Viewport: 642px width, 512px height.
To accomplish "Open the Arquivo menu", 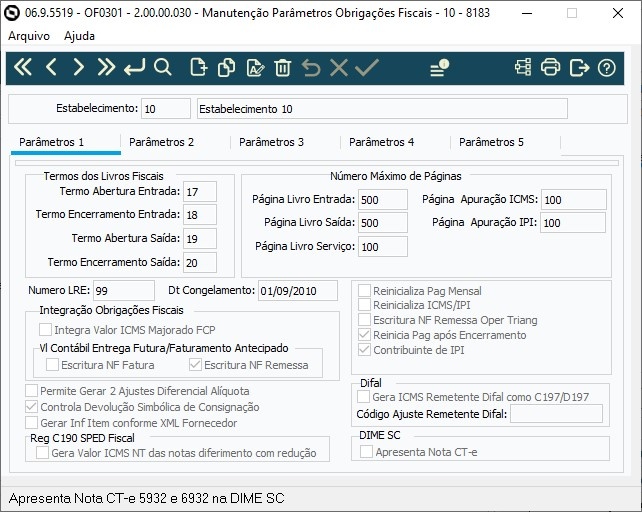I will point(28,35).
